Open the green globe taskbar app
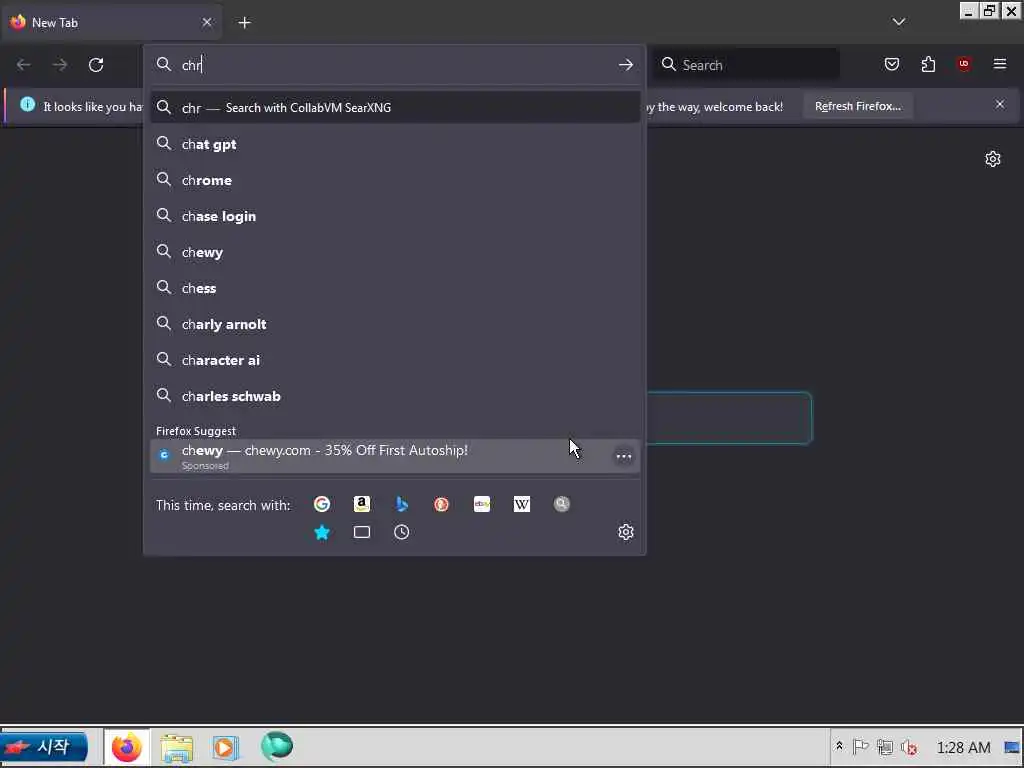1024x768 pixels. [x=277, y=746]
